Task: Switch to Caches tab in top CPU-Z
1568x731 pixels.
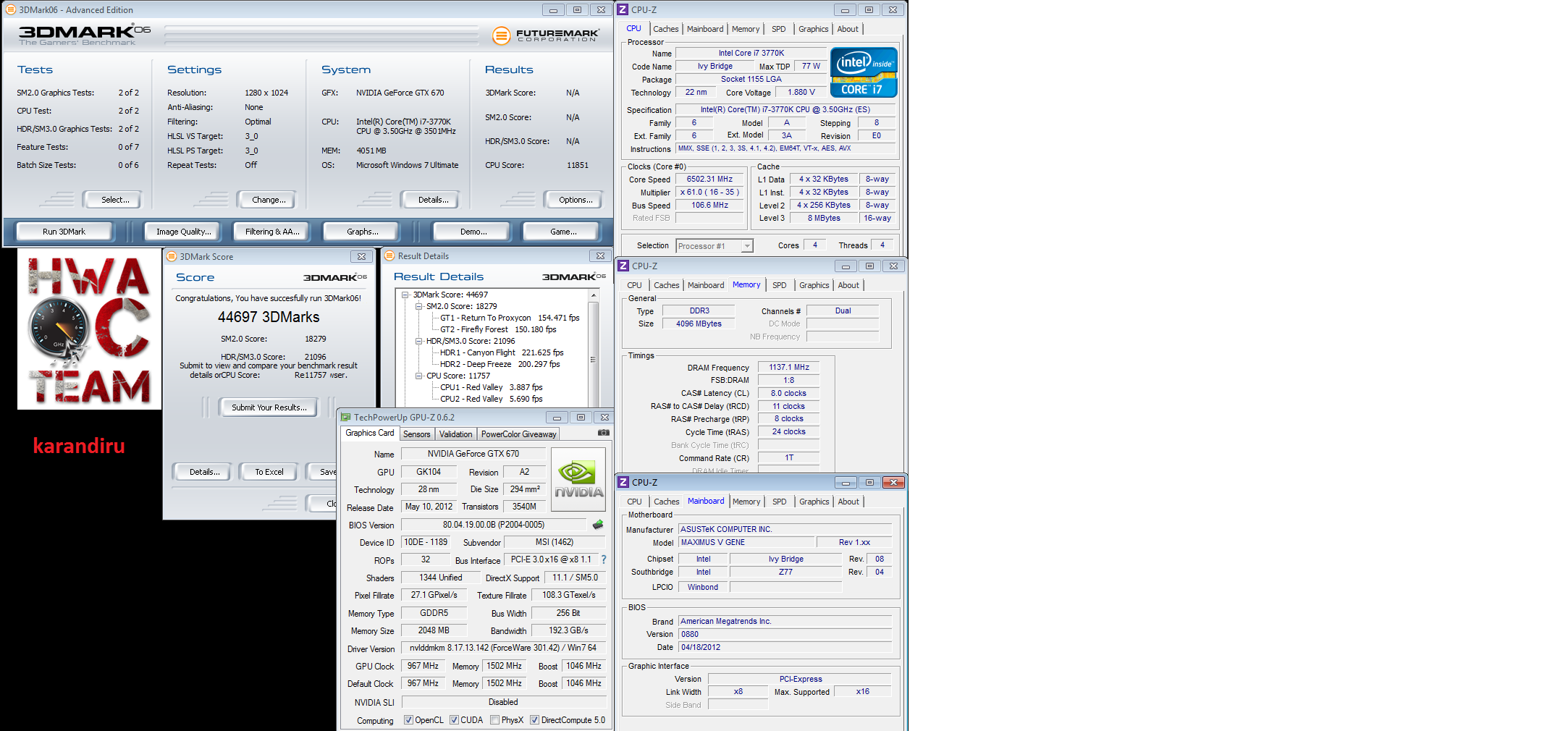Action: click(x=665, y=29)
